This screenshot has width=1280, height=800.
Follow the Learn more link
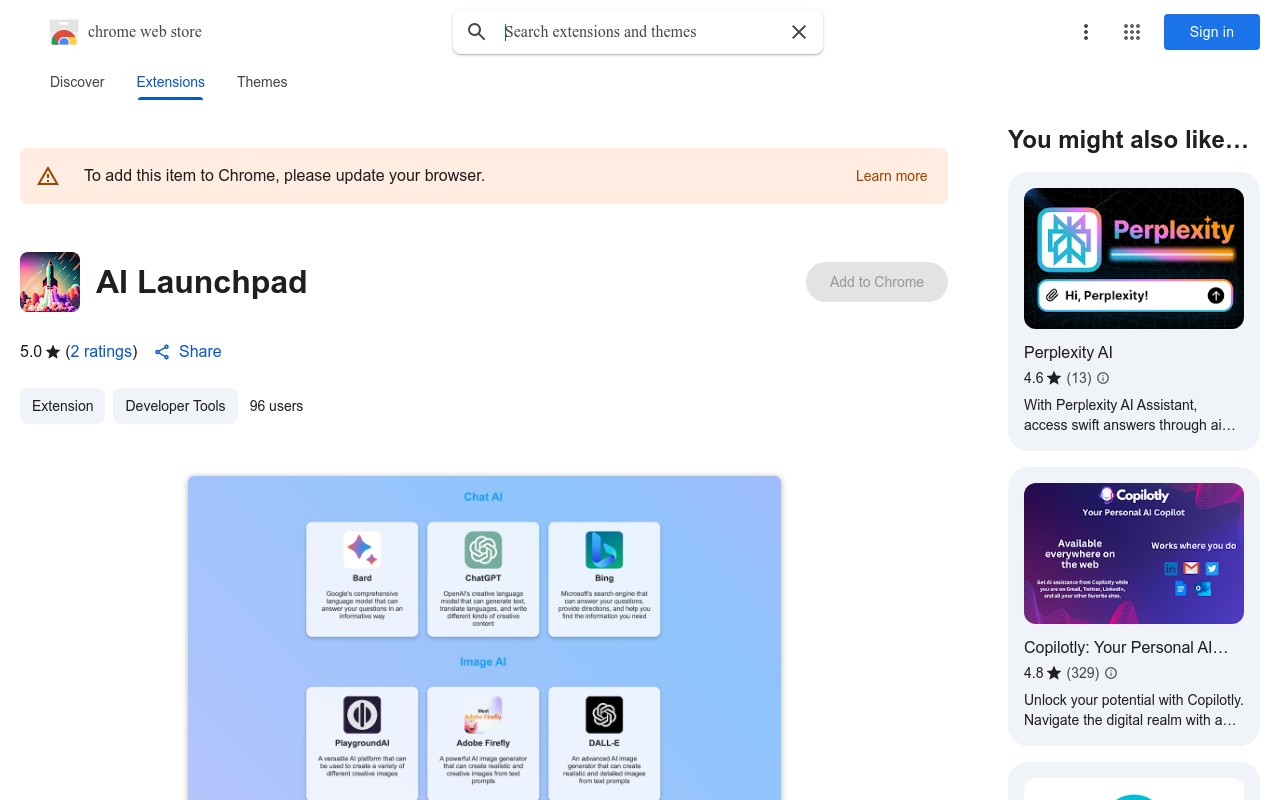pyautogui.click(x=891, y=176)
